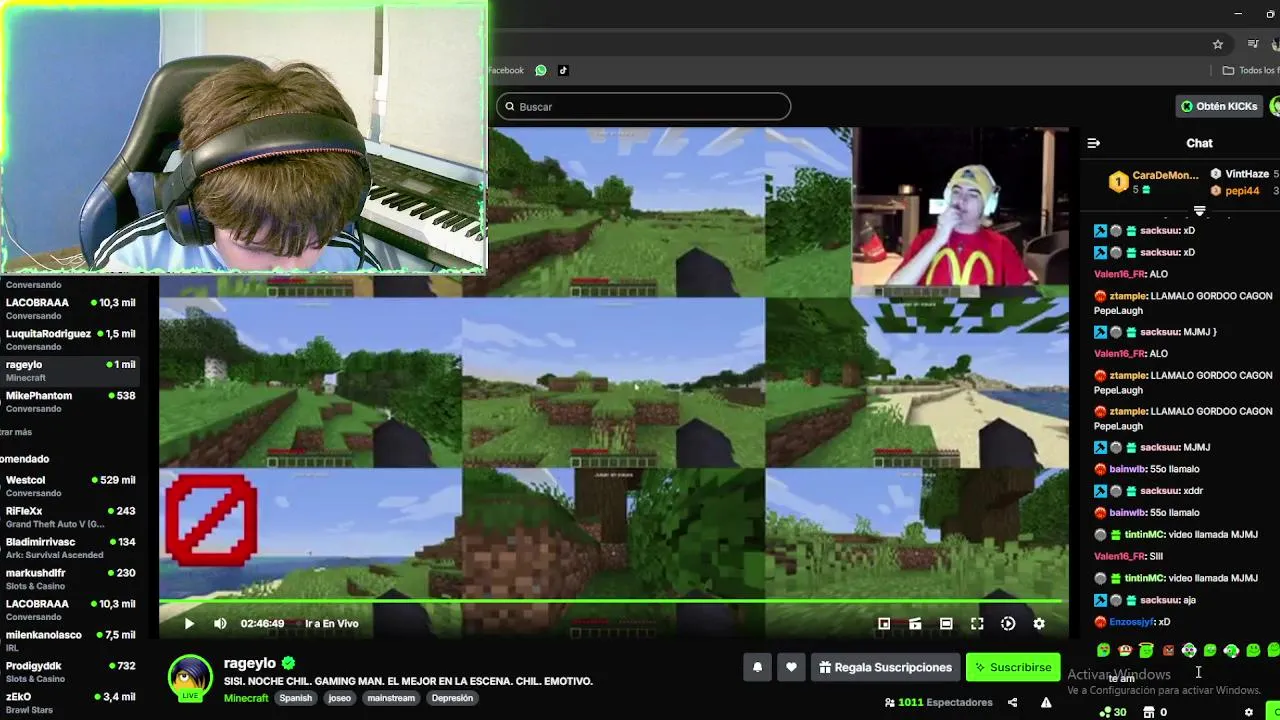The image size is (1280, 720).
Task: Click the green Suscribirse button
Action: tap(1013, 667)
